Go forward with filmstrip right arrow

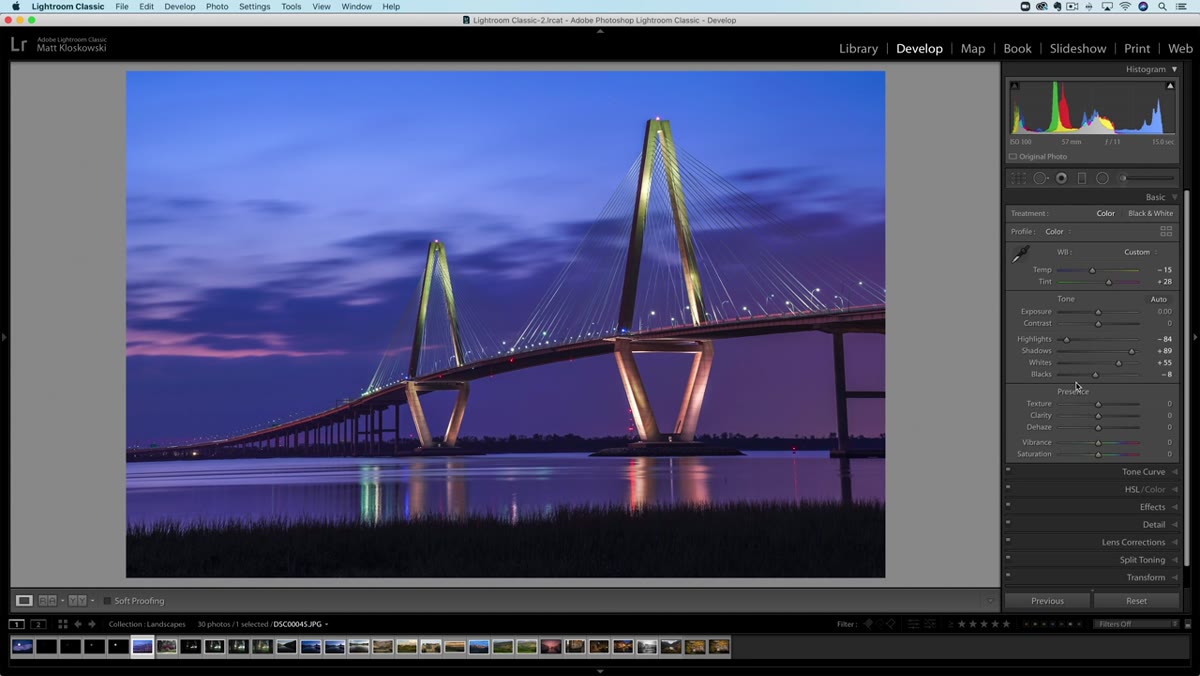click(92, 624)
